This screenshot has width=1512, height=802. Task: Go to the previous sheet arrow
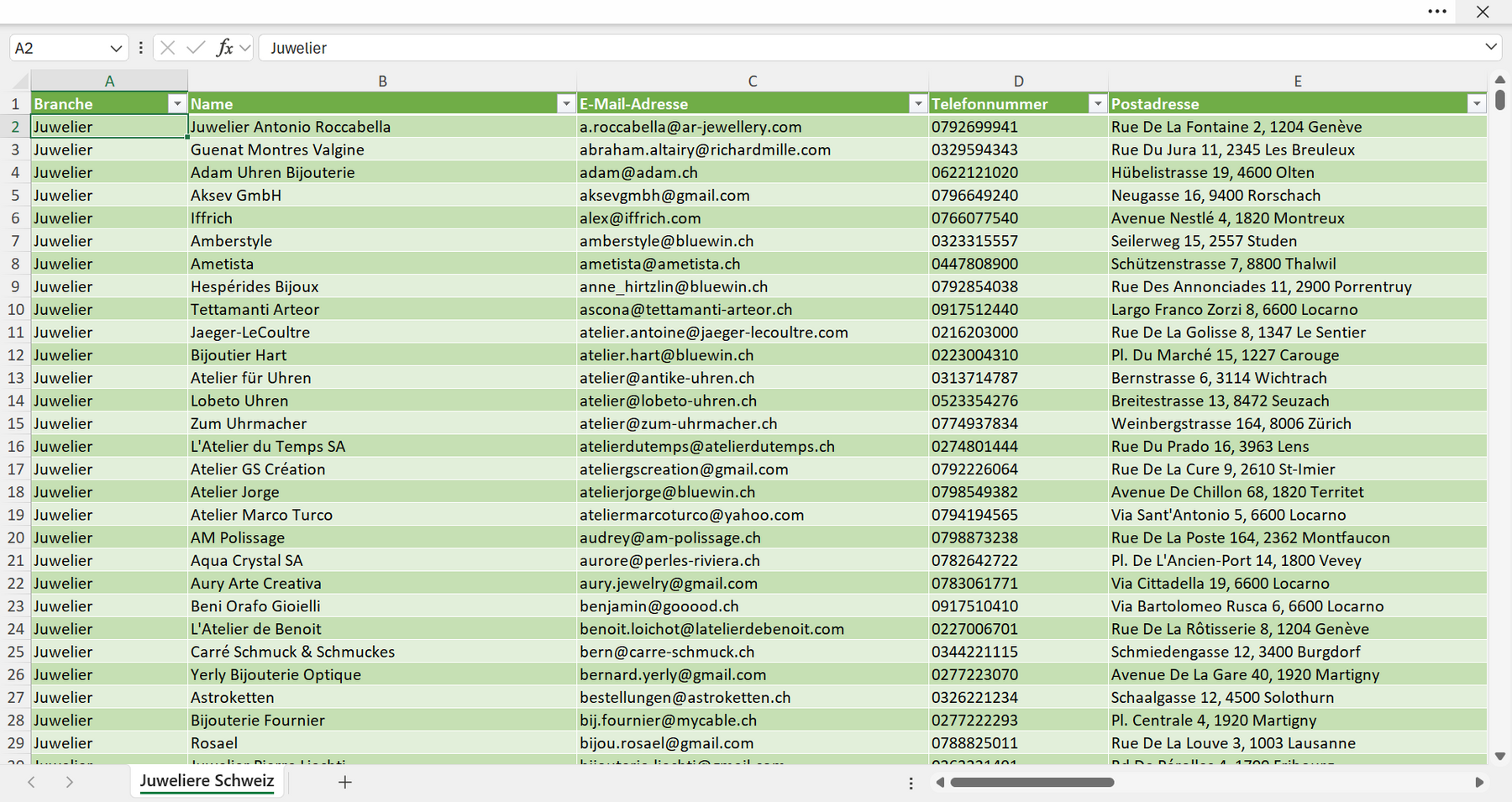31,782
